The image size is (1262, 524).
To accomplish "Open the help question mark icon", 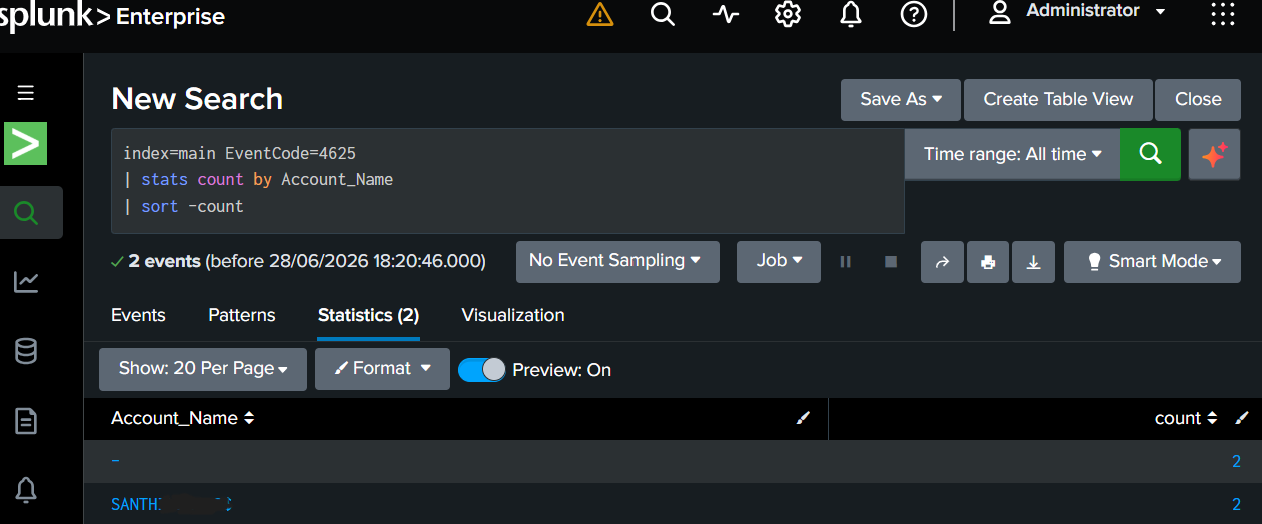I will tap(913, 14).
